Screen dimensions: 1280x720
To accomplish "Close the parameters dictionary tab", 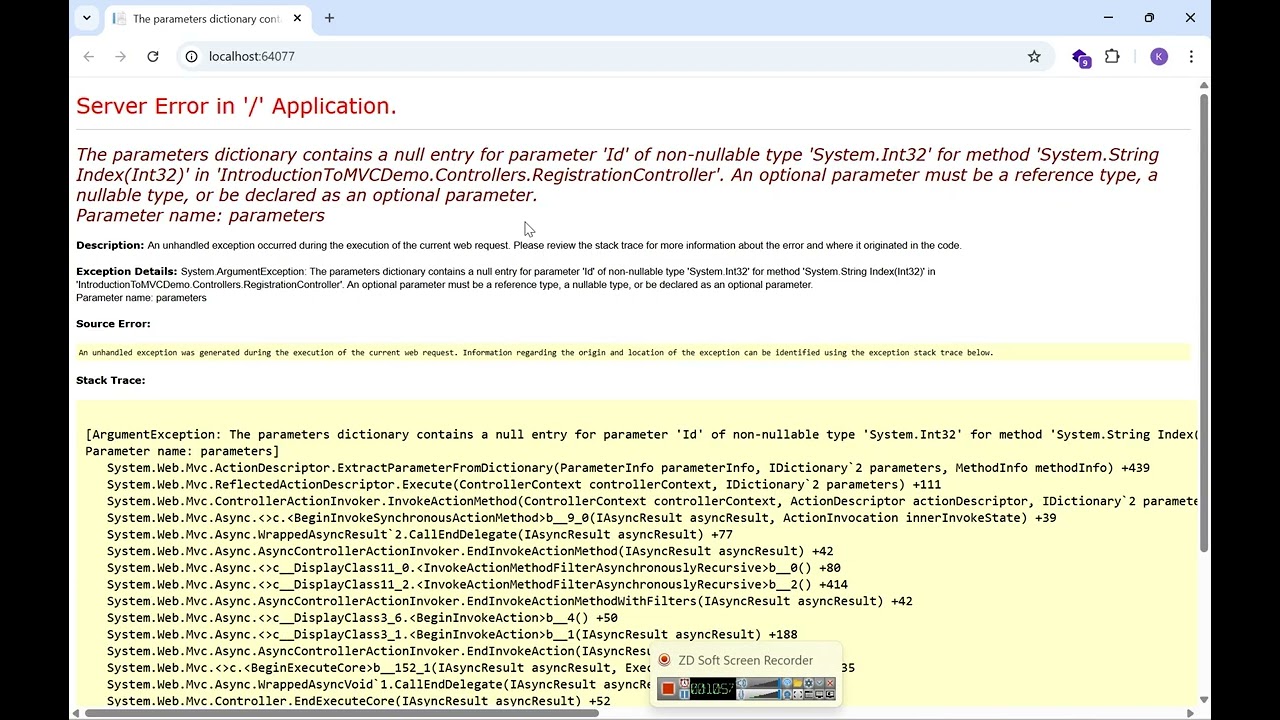I will tap(297, 18).
